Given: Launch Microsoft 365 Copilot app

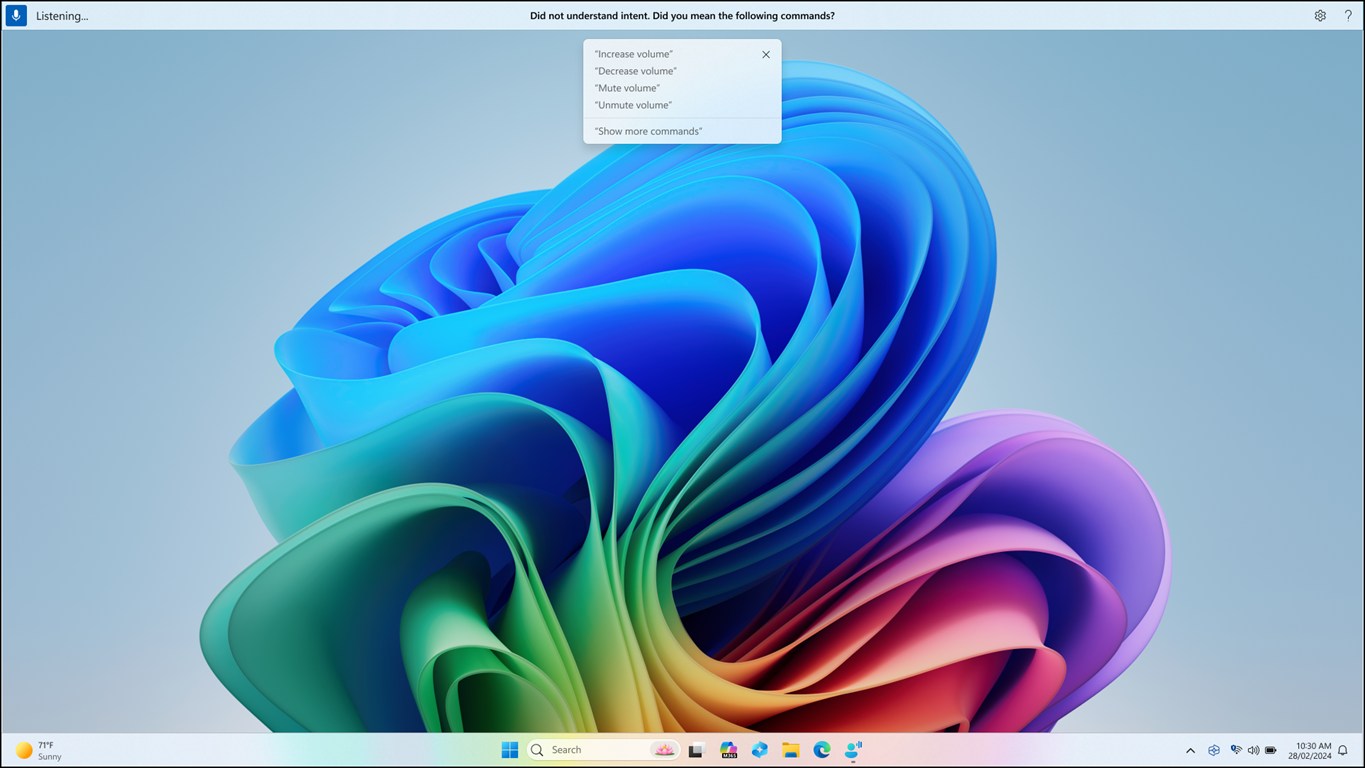Looking at the screenshot, I should tap(728, 750).
